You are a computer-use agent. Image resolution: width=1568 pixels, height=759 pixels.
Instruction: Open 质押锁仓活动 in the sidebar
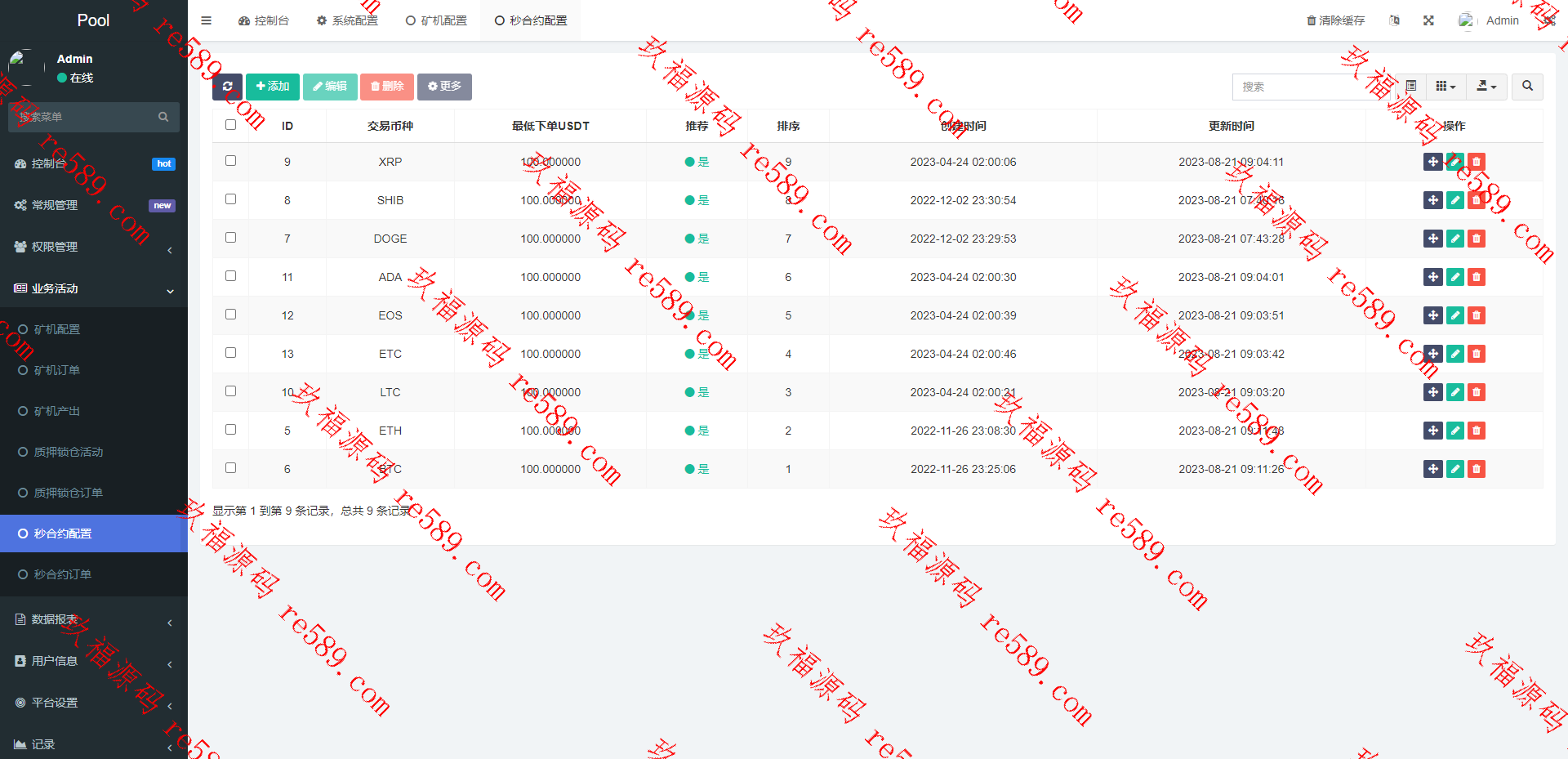click(x=94, y=452)
